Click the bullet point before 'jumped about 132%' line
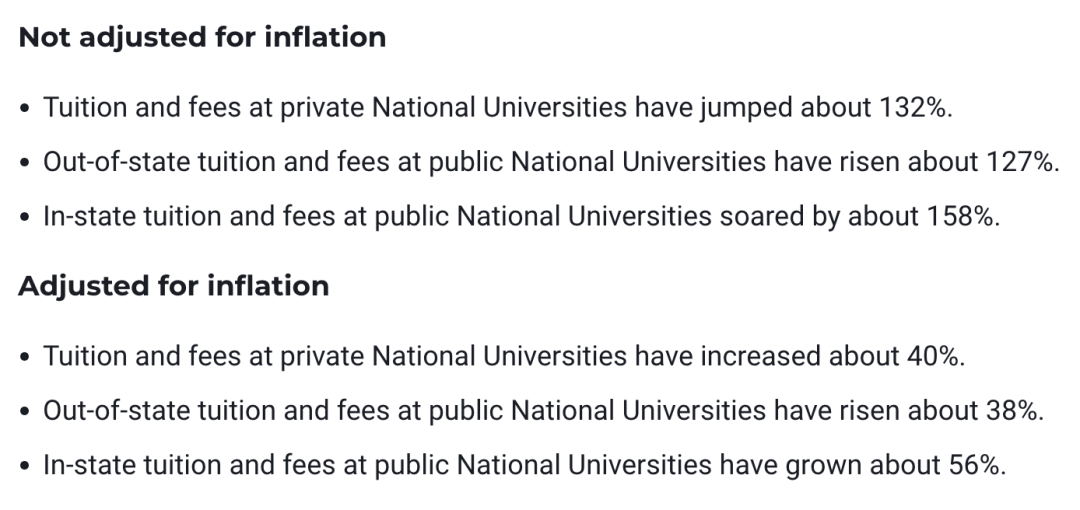 click(x=25, y=108)
